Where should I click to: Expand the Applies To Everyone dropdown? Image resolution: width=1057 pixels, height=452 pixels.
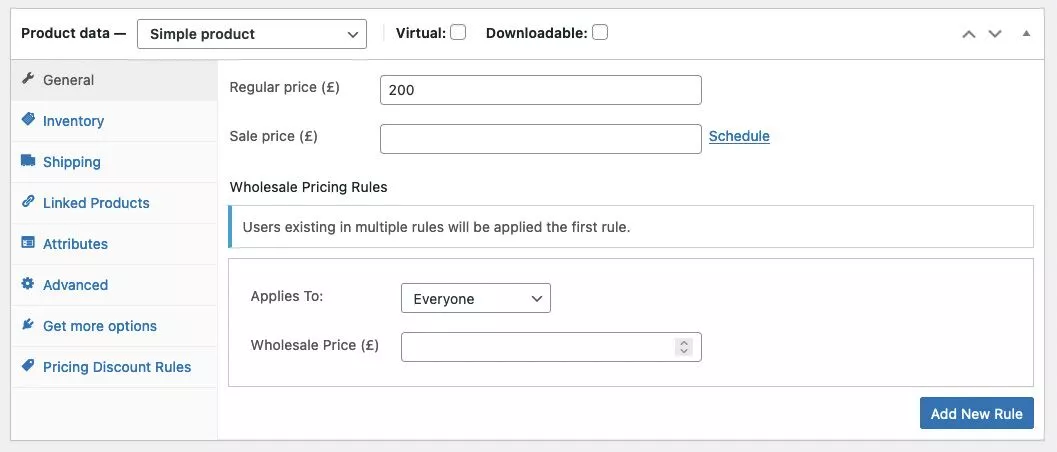point(476,298)
